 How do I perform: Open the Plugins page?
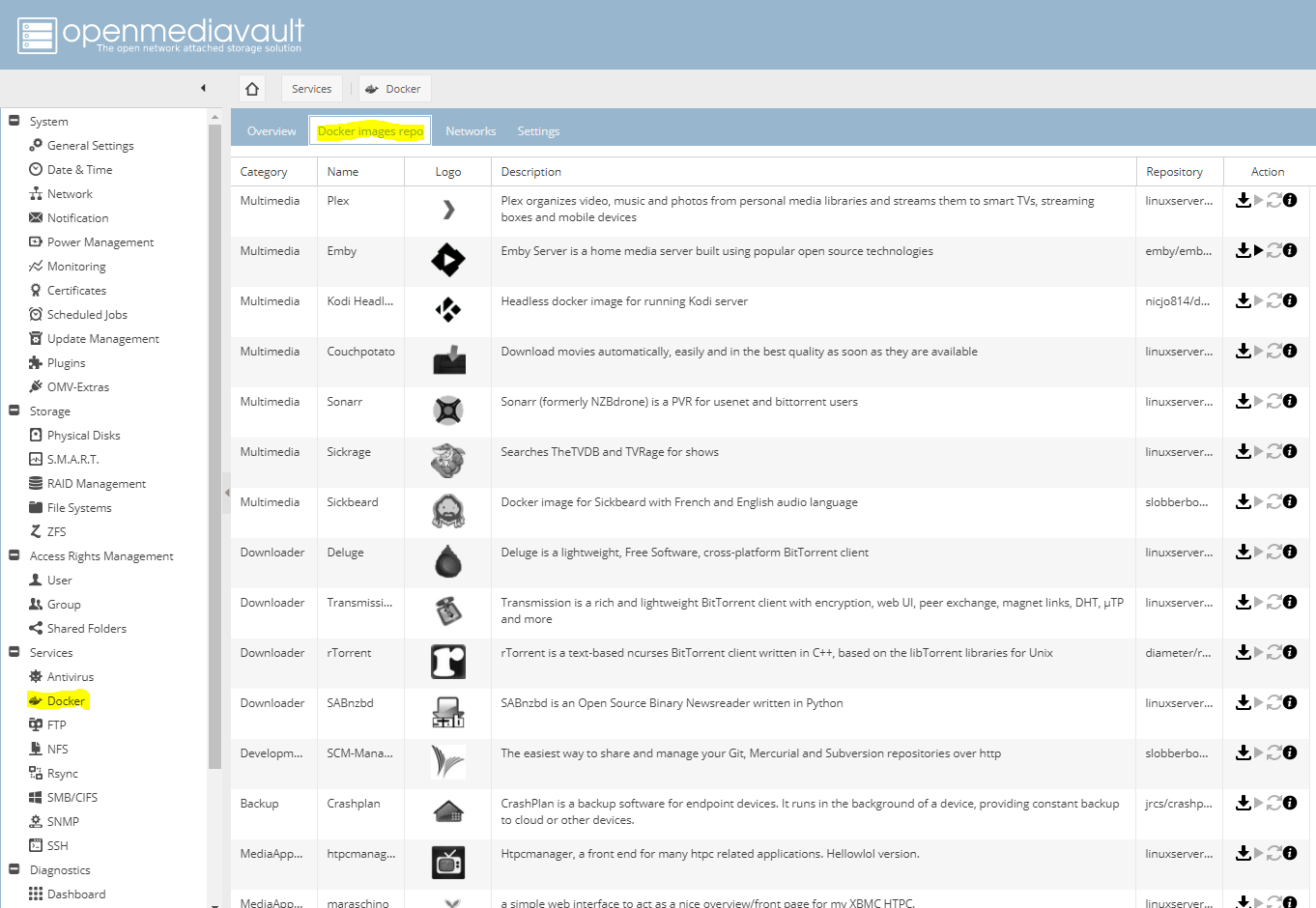66,362
